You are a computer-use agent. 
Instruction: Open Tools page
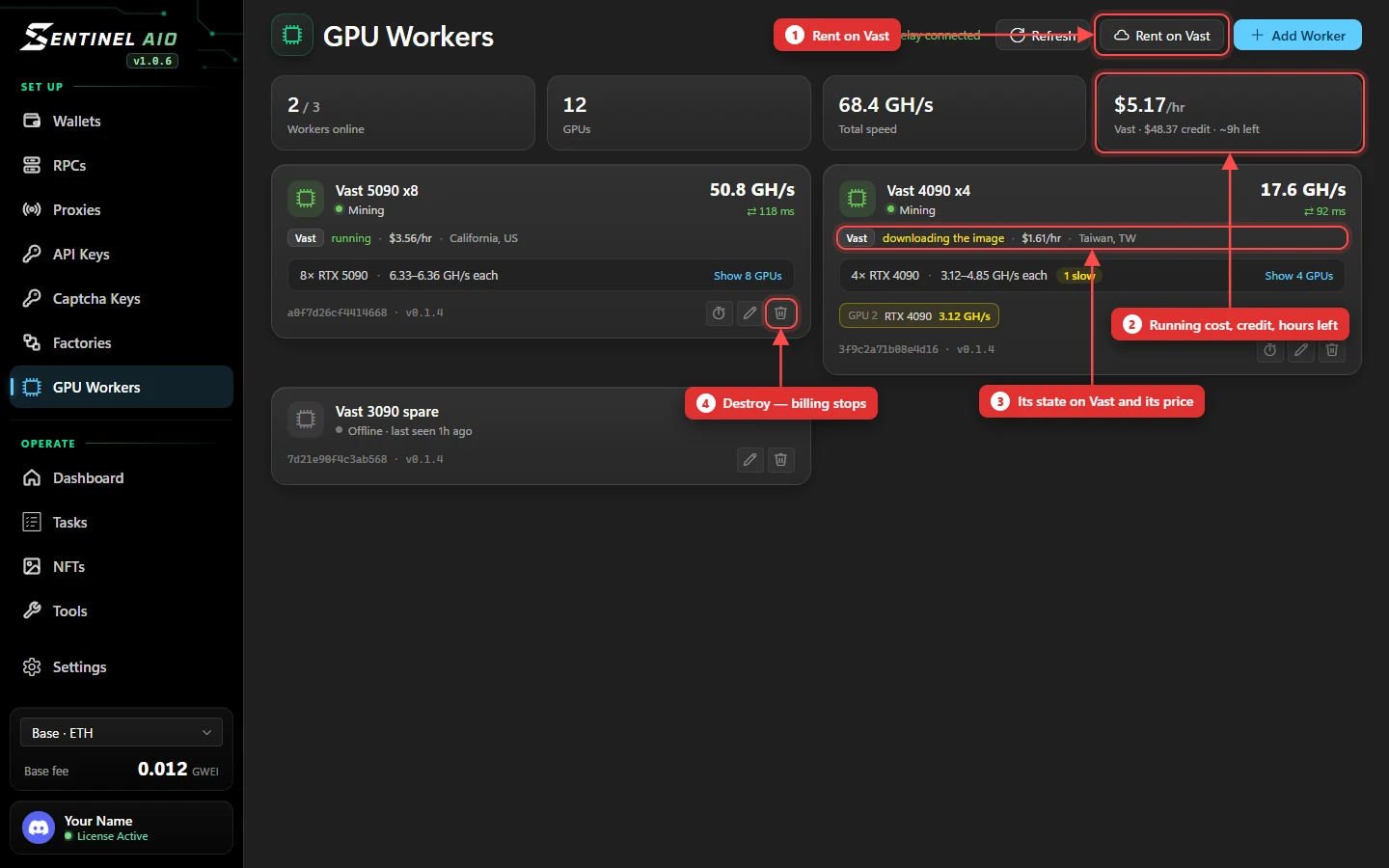122,611
